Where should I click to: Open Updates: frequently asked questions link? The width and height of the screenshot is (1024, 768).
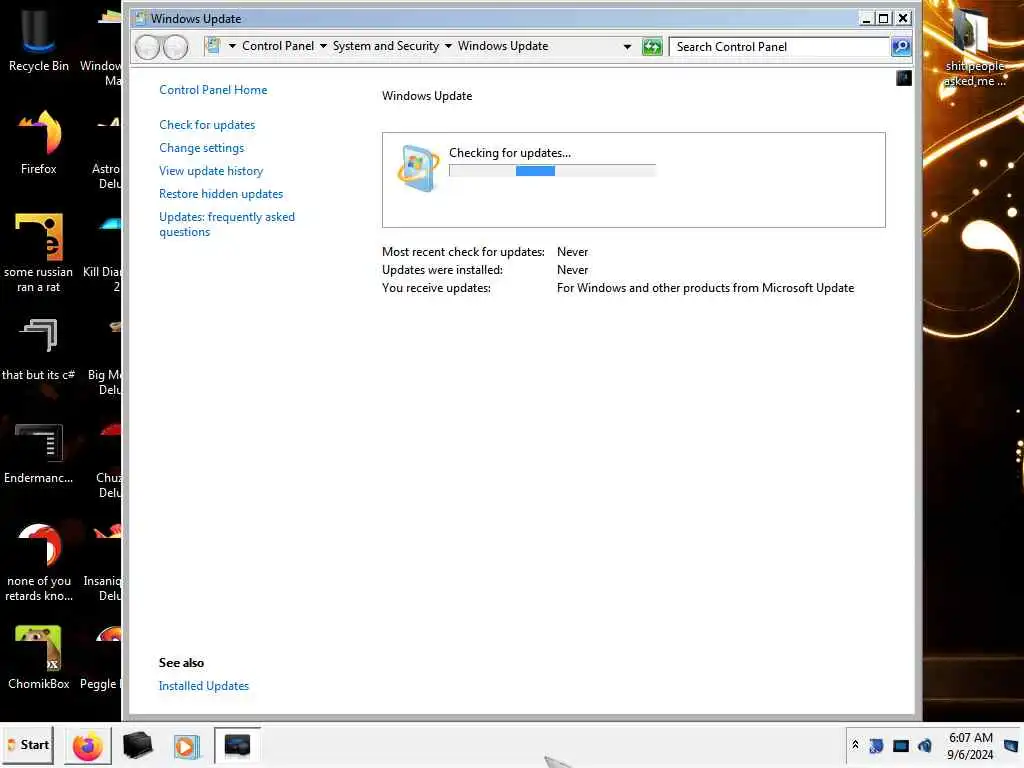pyautogui.click(x=227, y=224)
